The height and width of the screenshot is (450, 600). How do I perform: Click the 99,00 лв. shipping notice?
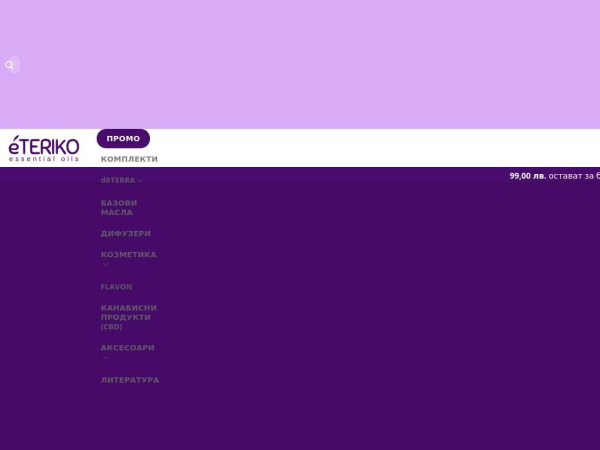[x=554, y=176]
